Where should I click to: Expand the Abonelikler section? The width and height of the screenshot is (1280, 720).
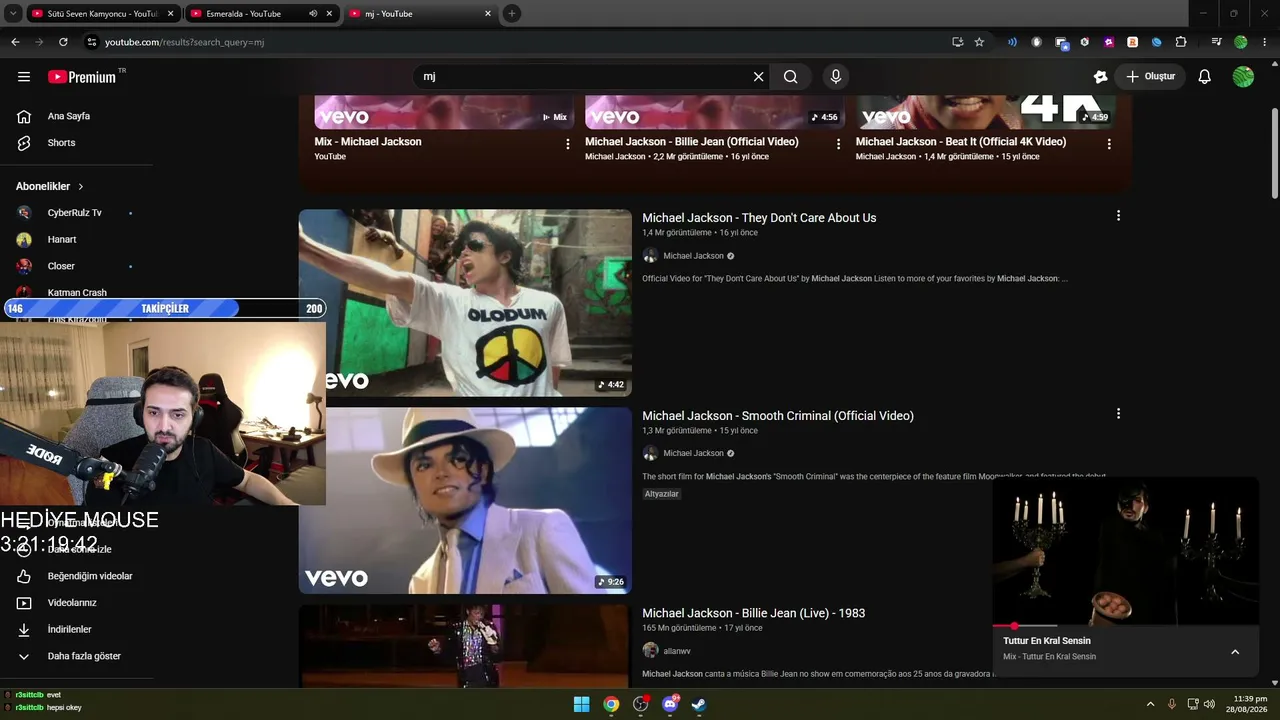tap(50, 187)
